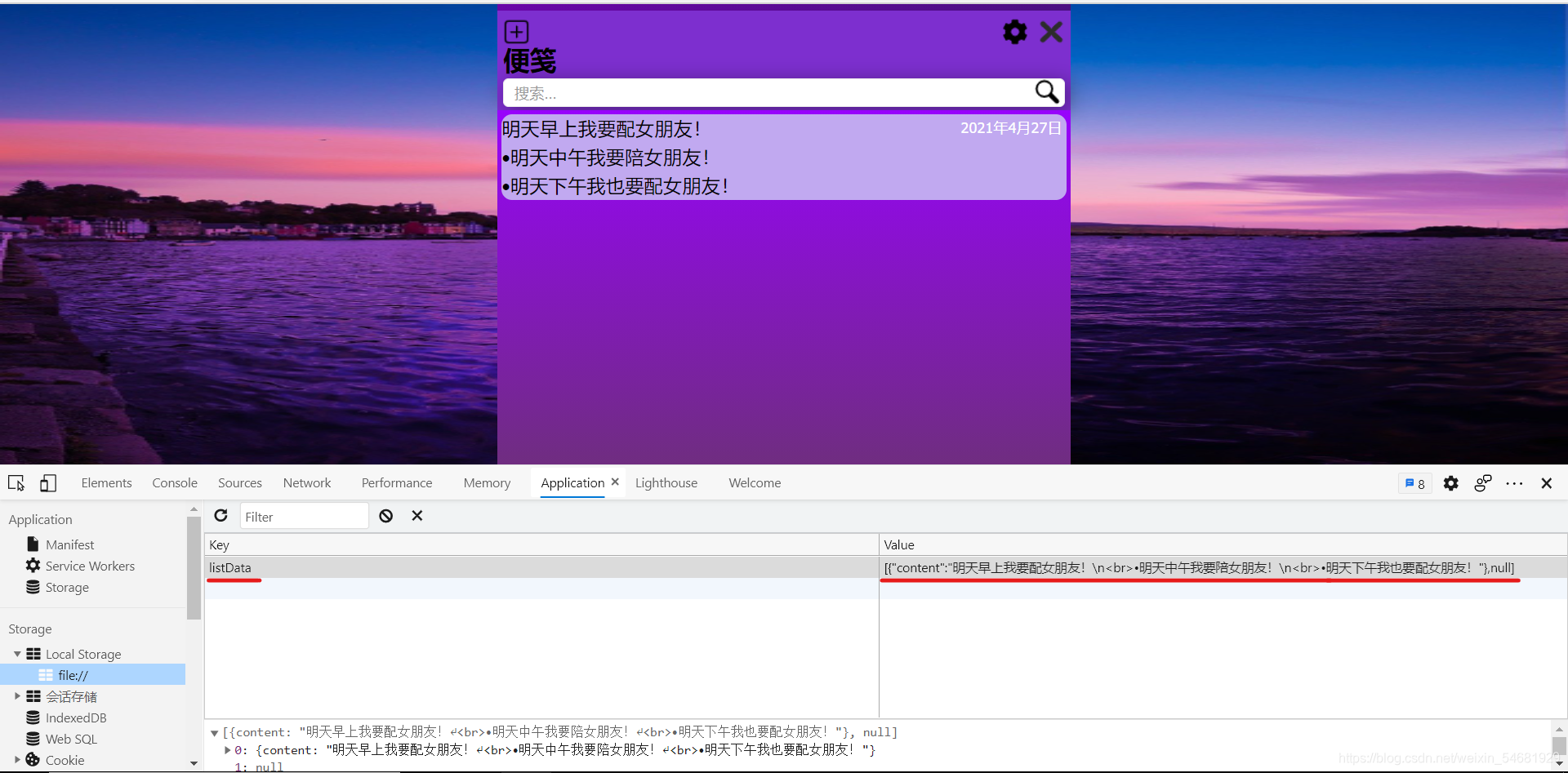Clear the storage filter with the block icon
1568x773 pixels.
[x=385, y=516]
